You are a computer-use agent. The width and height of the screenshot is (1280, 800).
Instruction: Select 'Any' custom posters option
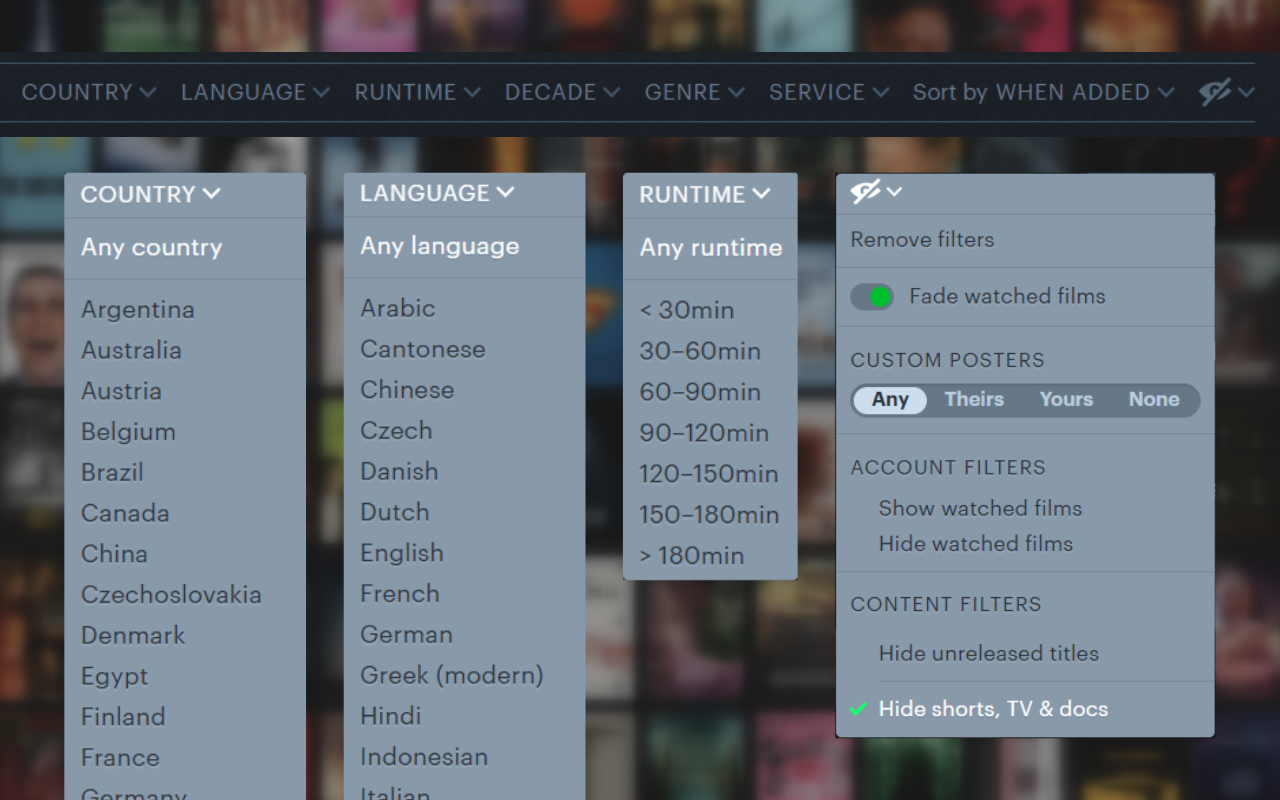[890, 400]
